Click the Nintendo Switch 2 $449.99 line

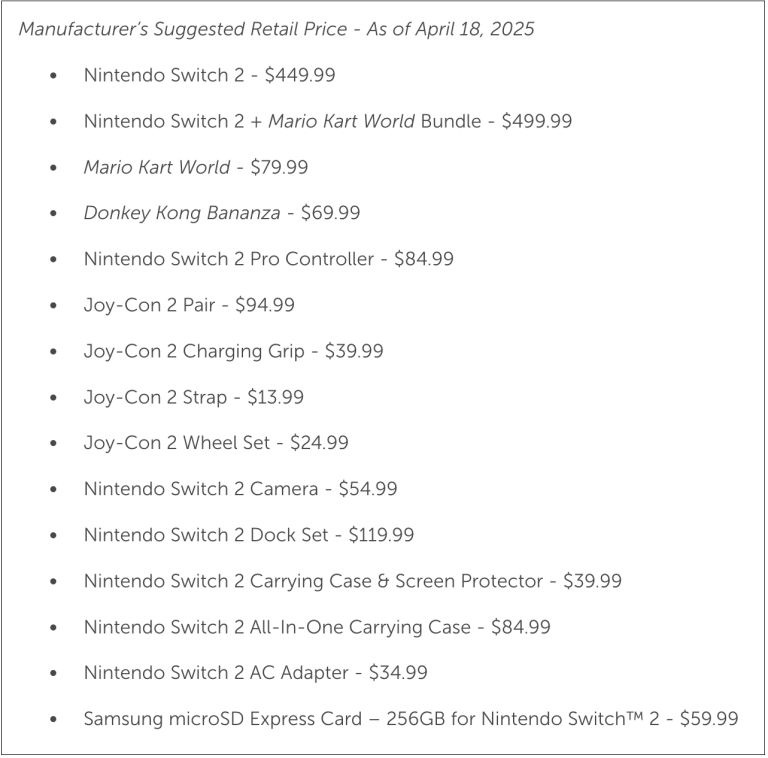click(210, 75)
